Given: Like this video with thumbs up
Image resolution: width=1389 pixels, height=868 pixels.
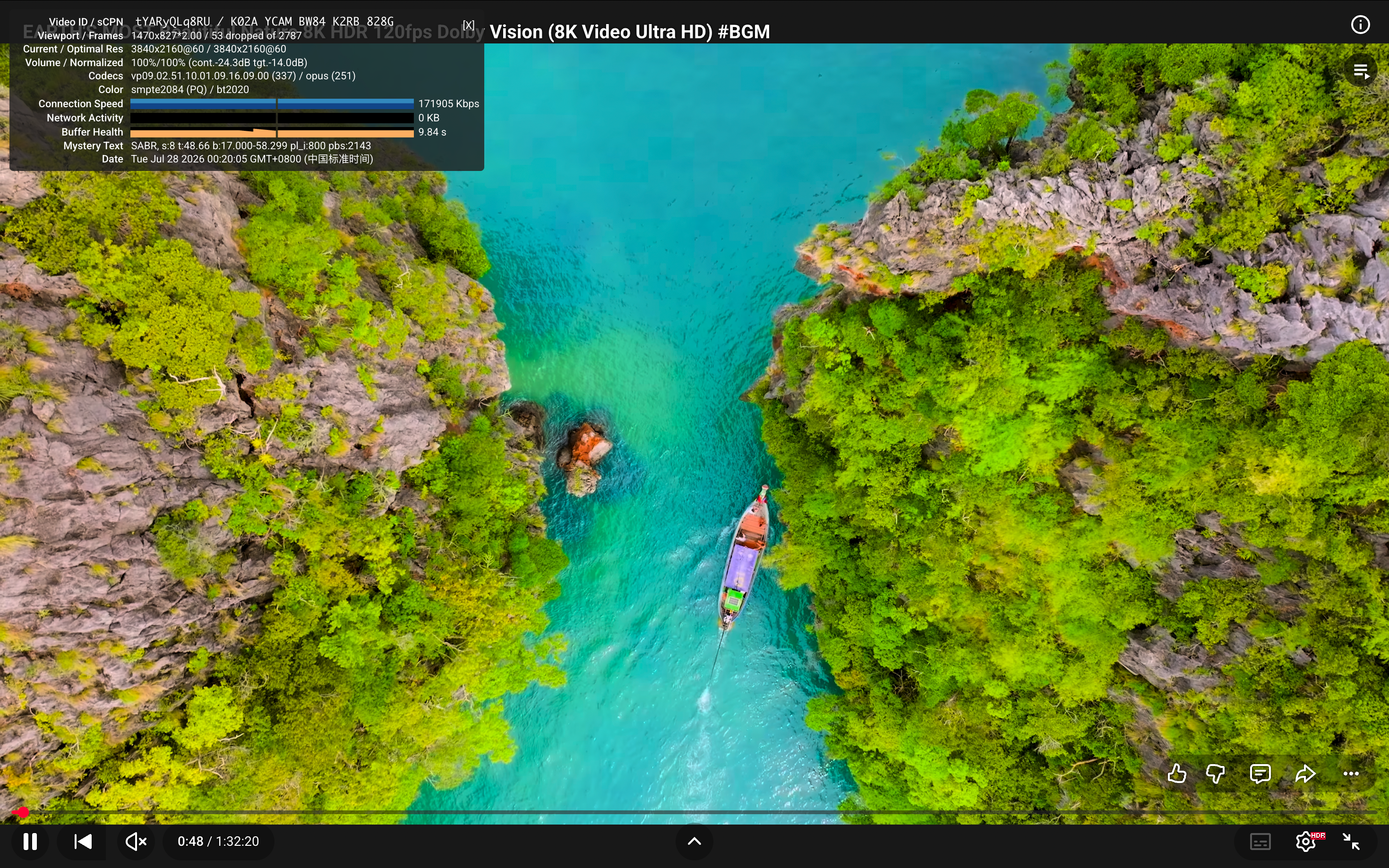Looking at the screenshot, I should [1176, 774].
